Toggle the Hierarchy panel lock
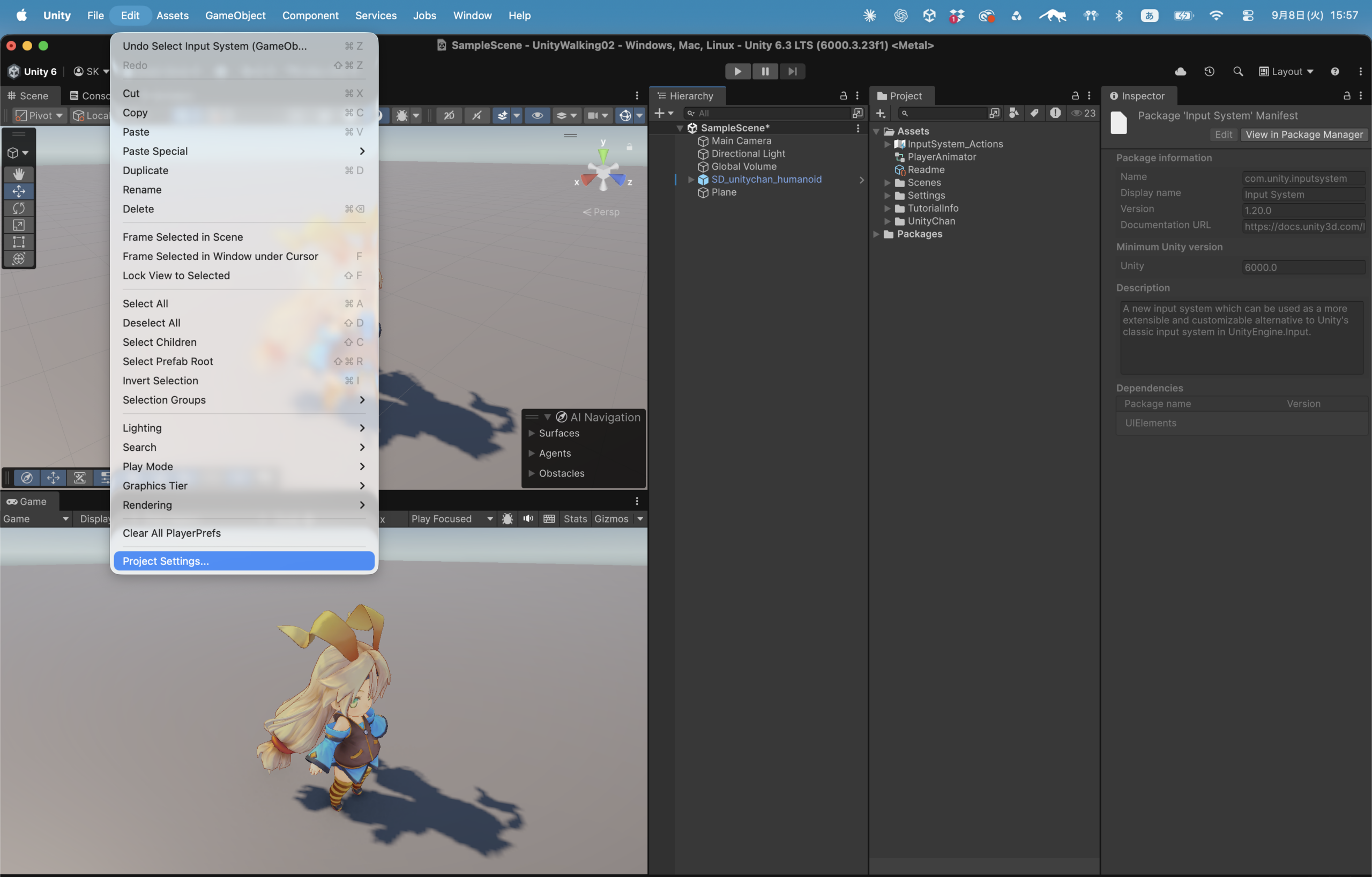Image resolution: width=1372 pixels, height=877 pixels. [x=843, y=96]
